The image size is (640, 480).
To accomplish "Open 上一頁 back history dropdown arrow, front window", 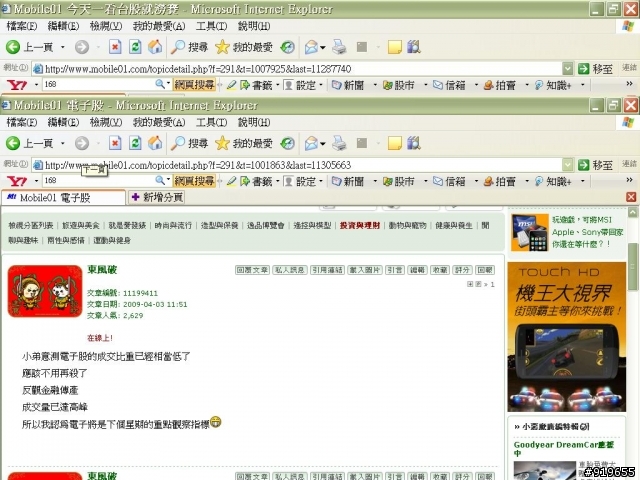I will click(62, 143).
